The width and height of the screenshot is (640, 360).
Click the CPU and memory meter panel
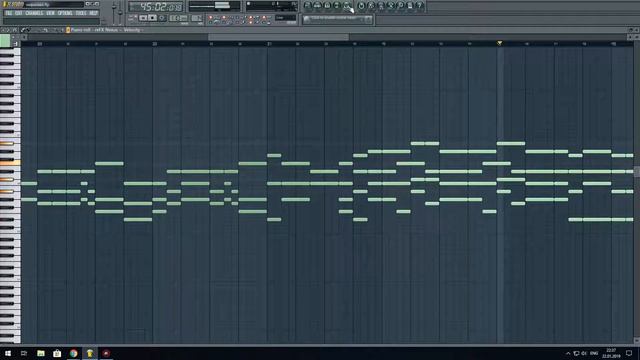pos(271,6)
